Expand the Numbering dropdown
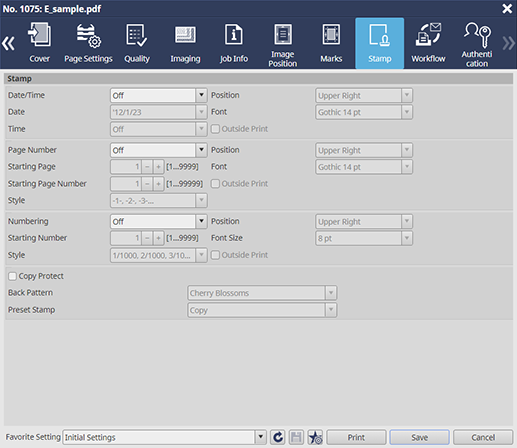This screenshot has height=448, width=517. 201,221
